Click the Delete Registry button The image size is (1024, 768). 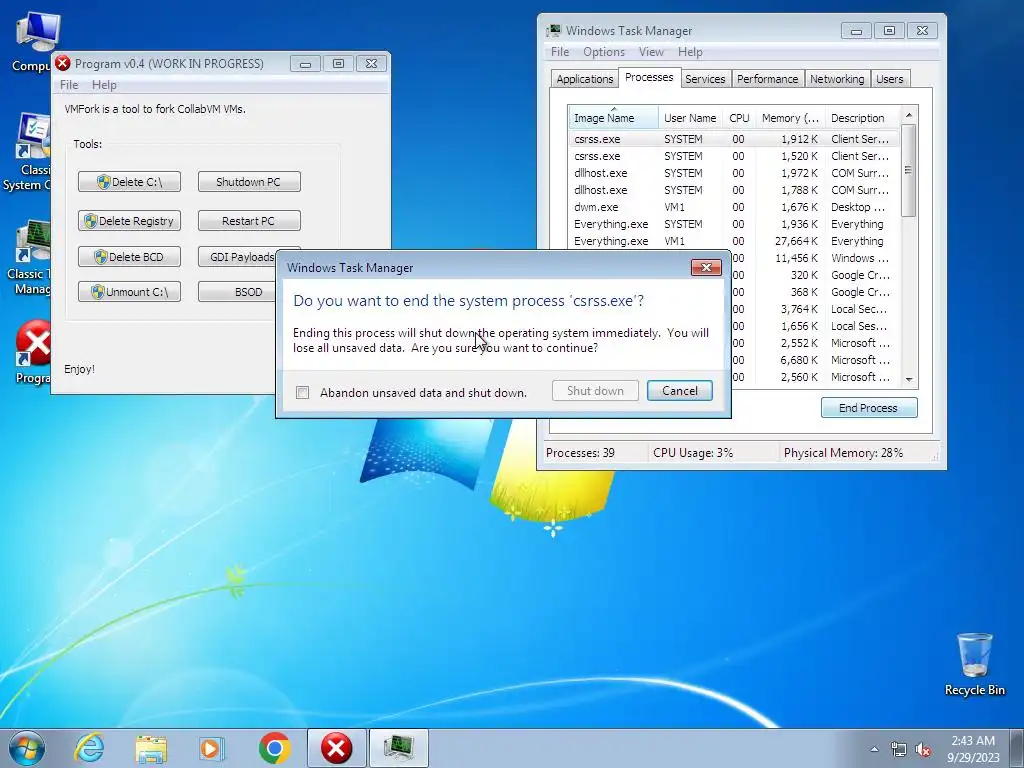tap(129, 221)
